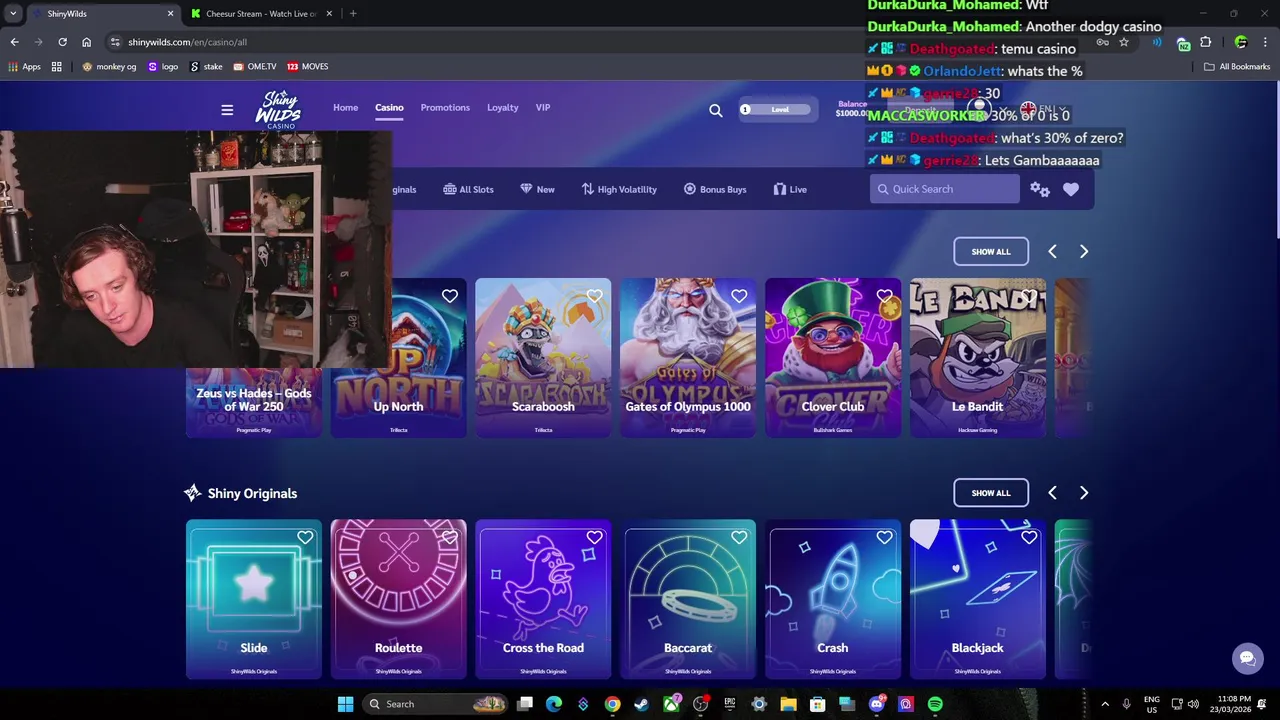
Task: Favorite the Roulette game
Action: (450, 537)
